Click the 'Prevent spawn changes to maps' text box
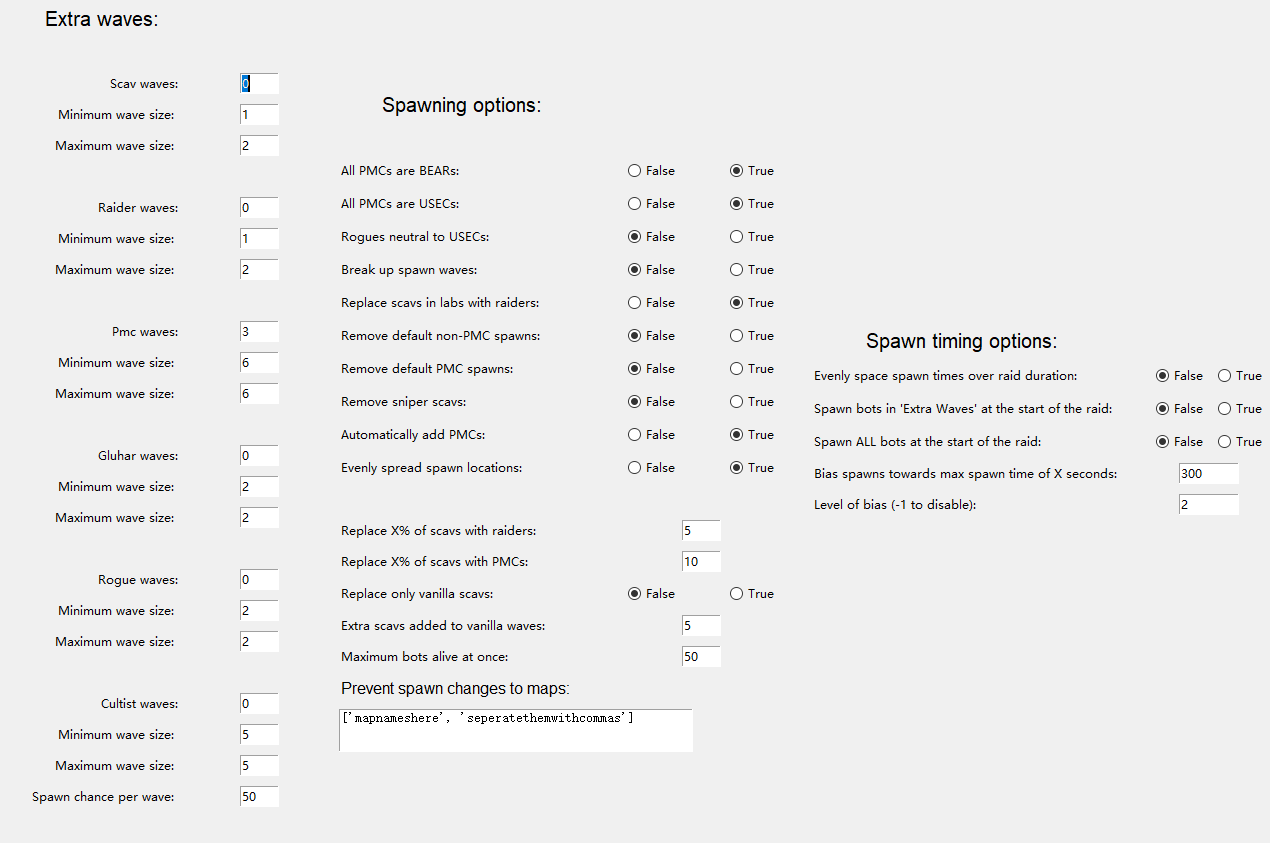 515,730
